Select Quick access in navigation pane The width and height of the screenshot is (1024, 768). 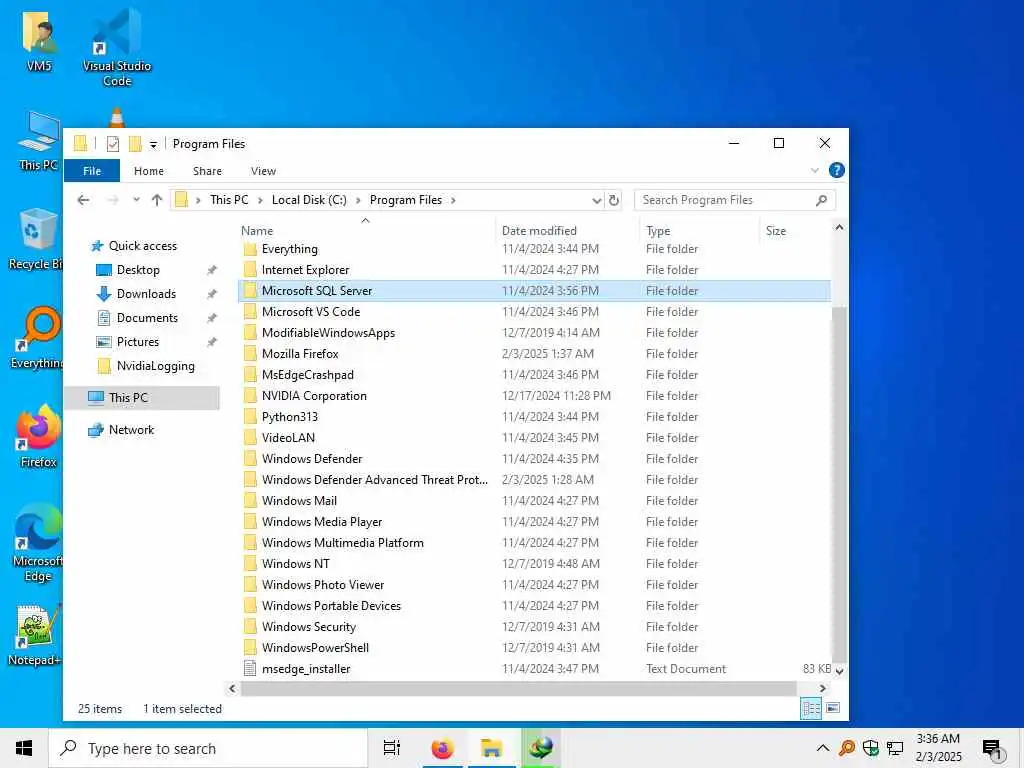(x=142, y=246)
